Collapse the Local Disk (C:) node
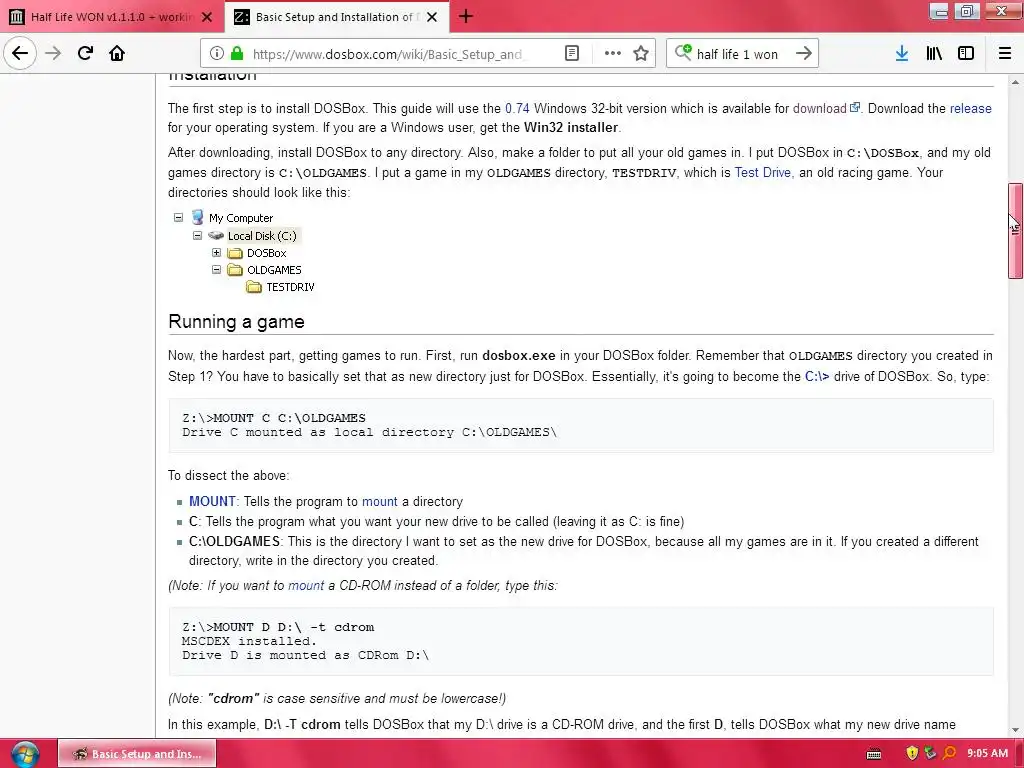 tap(197, 235)
